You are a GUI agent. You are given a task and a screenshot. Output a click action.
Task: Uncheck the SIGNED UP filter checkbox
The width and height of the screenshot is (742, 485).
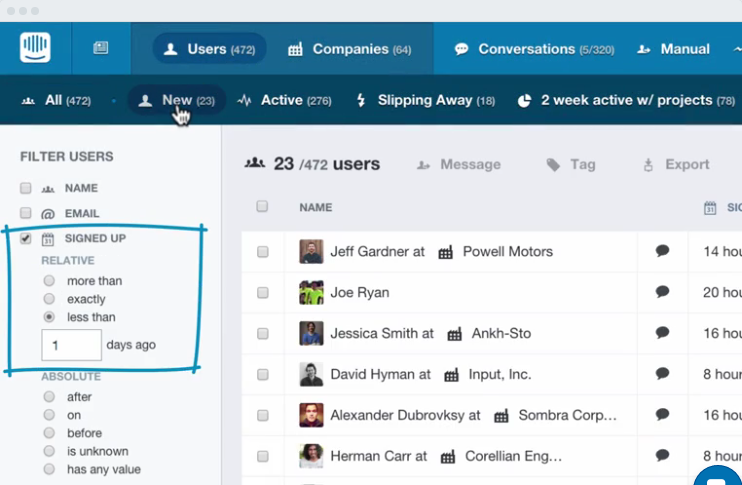pos(26,238)
